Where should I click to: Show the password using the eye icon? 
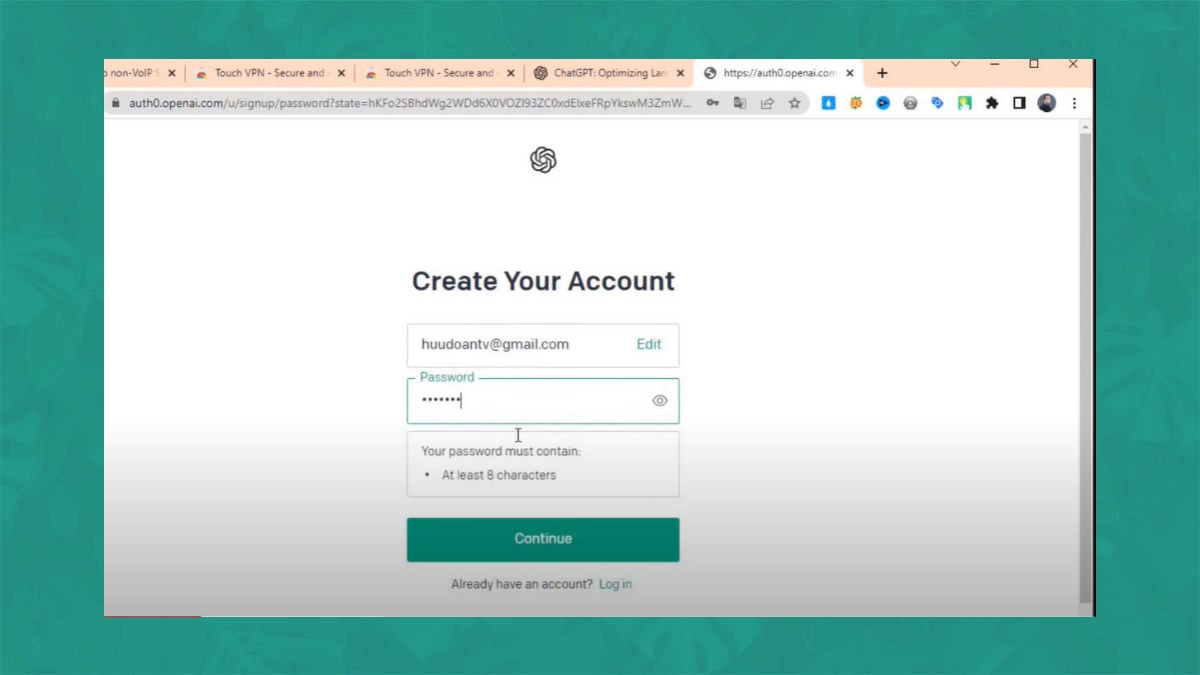point(660,401)
